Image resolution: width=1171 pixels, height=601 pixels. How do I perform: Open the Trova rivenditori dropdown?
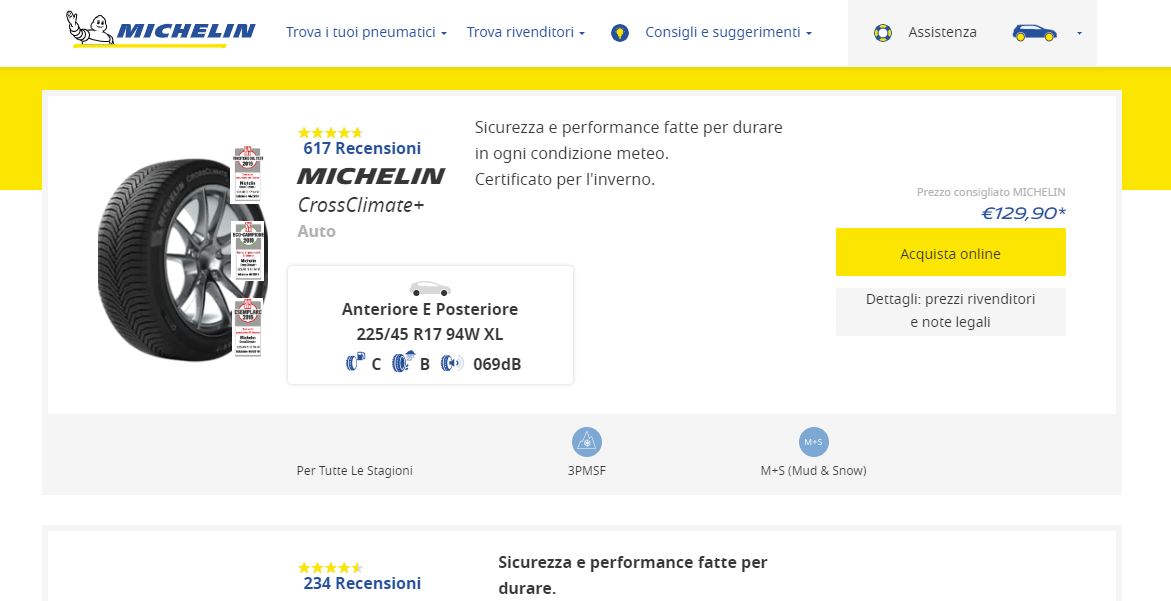pyautogui.click(x=525, y=33)
